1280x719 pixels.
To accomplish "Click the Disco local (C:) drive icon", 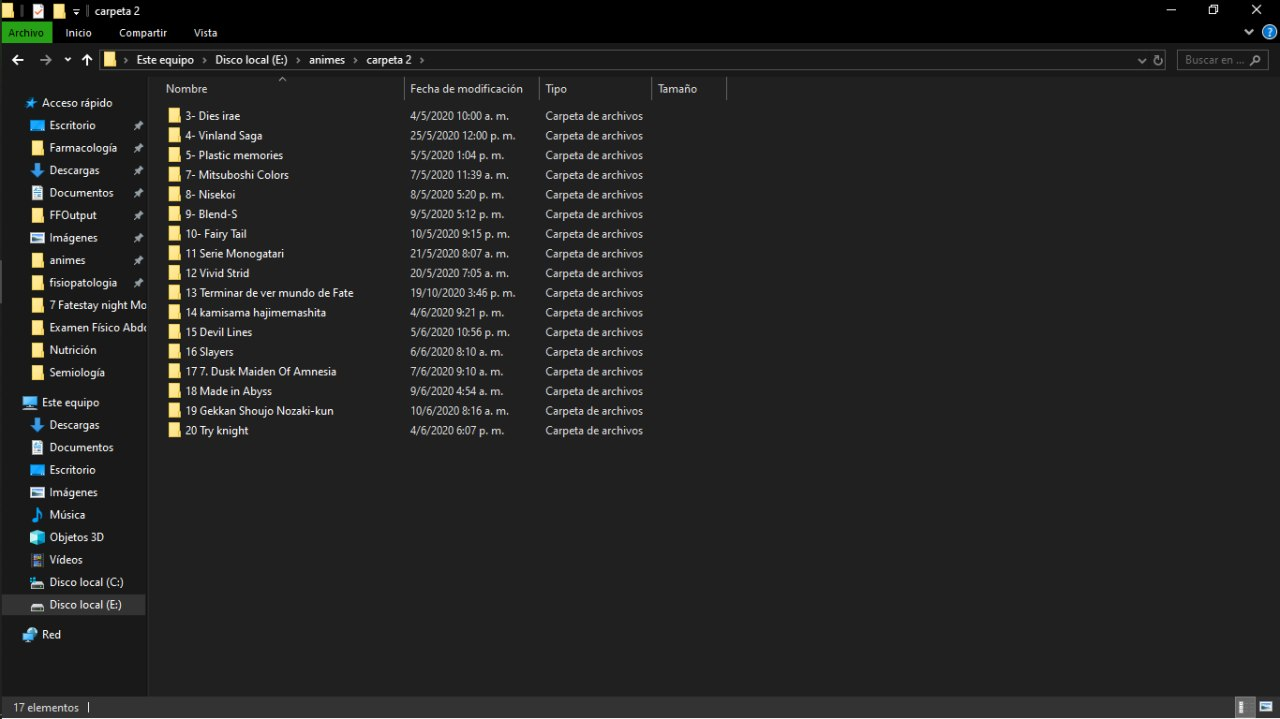I will tap(38, 582).
